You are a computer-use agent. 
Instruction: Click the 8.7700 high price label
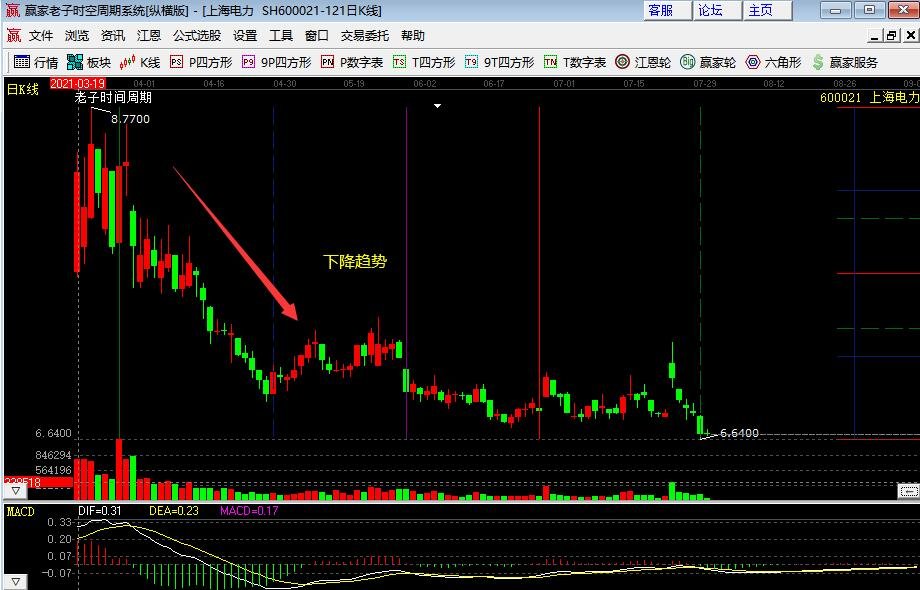[130, 119]
